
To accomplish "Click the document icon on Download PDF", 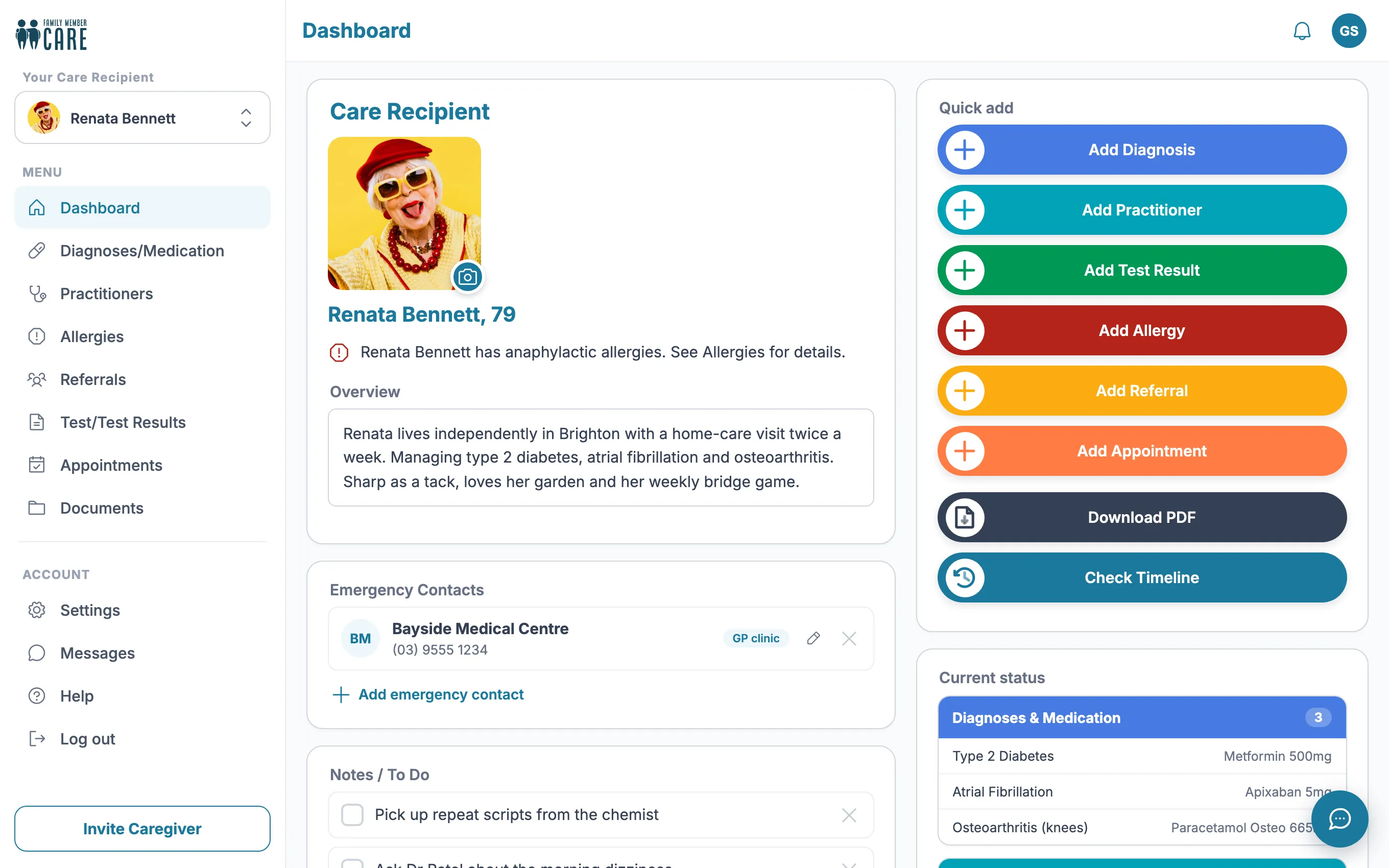I will tap(964, 517).
